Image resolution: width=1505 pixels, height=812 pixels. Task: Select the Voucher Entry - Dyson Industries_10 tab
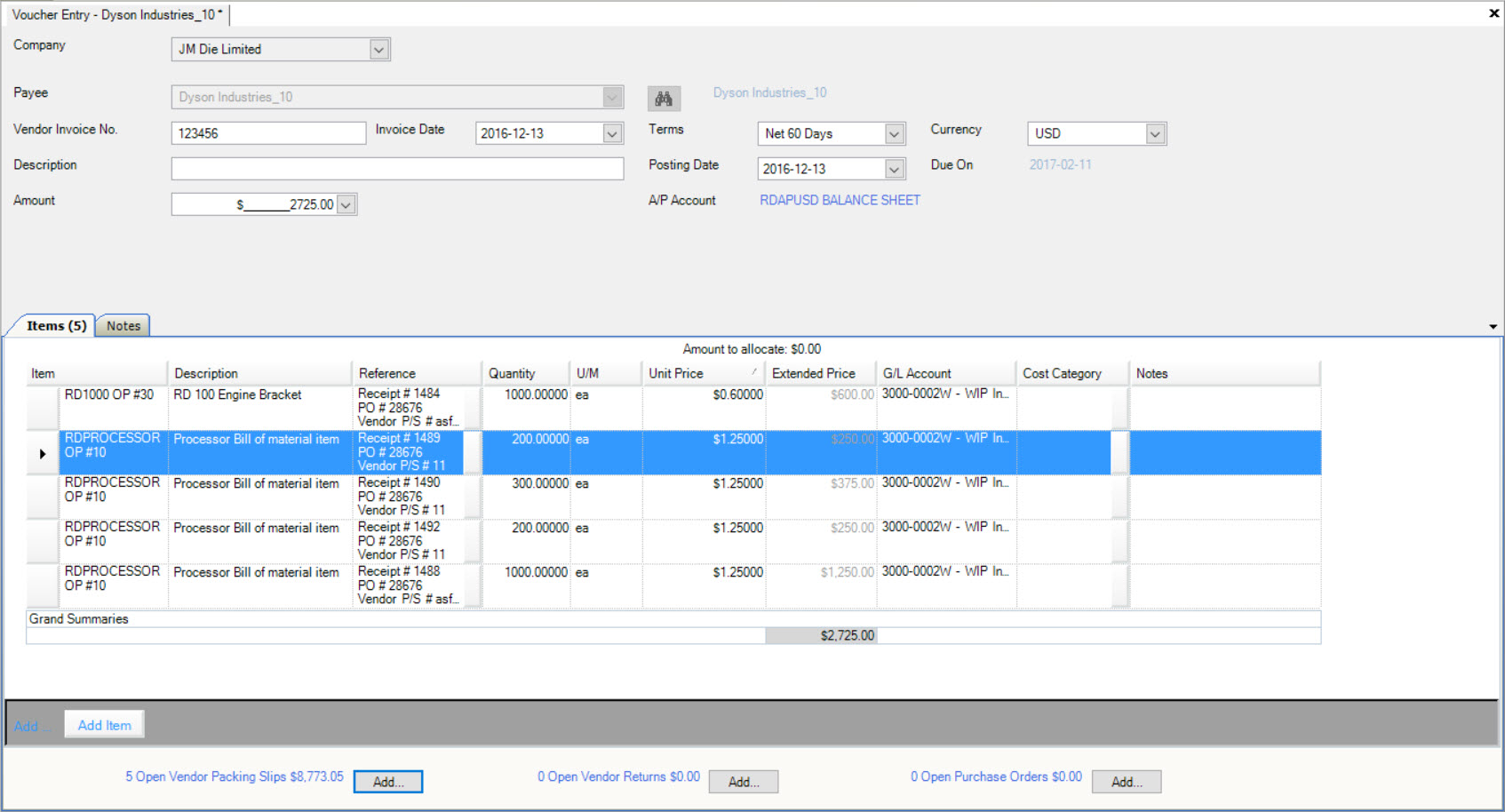[x=117, y=14]
